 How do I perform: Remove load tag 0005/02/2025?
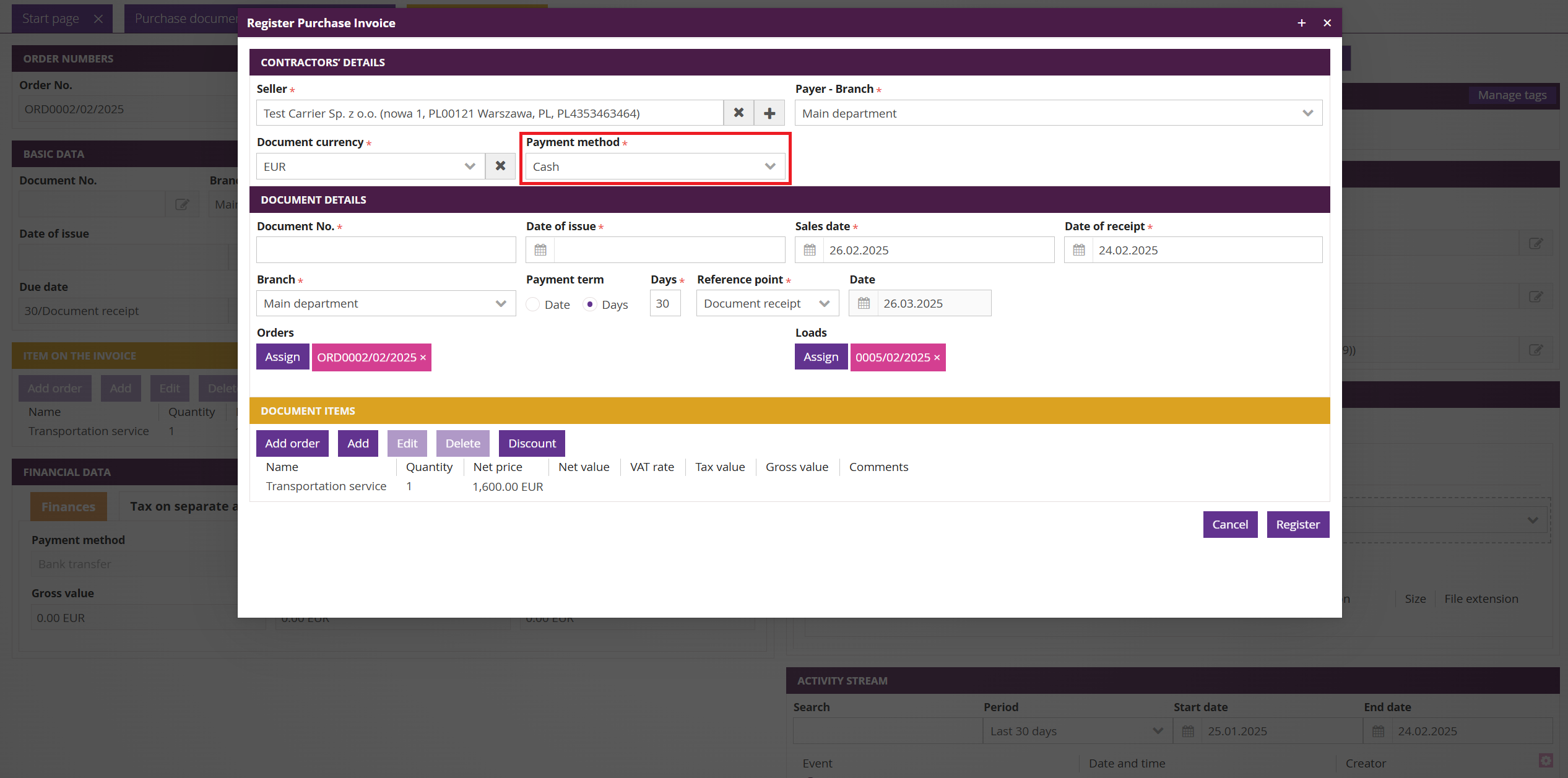pyautogui.click(x=937, y=358)
